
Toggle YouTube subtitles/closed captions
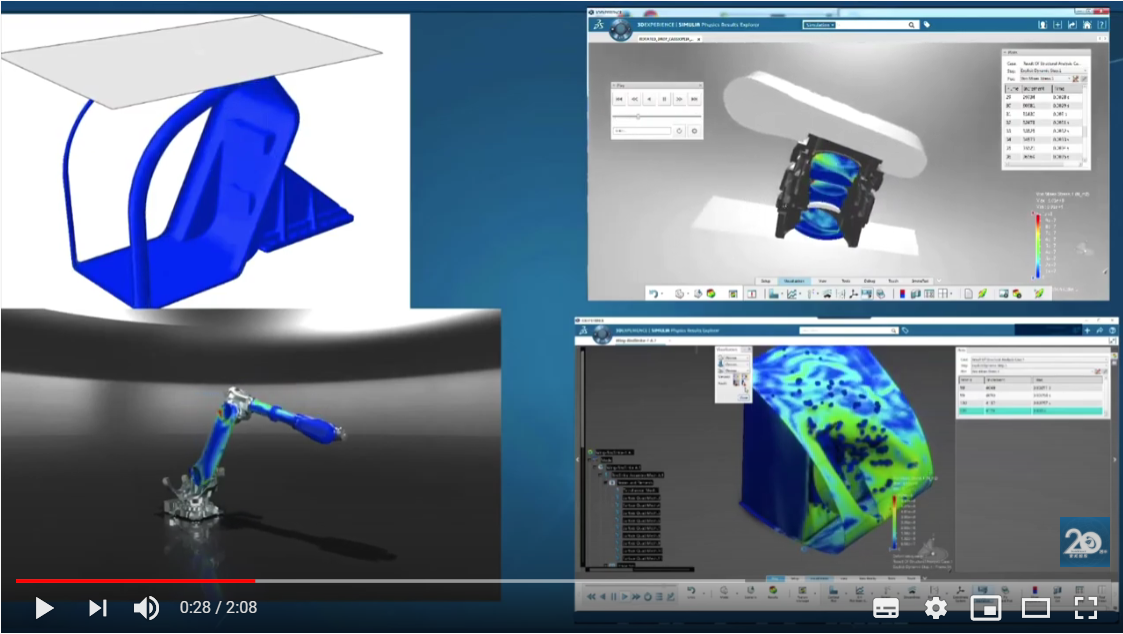coord(886,609)
